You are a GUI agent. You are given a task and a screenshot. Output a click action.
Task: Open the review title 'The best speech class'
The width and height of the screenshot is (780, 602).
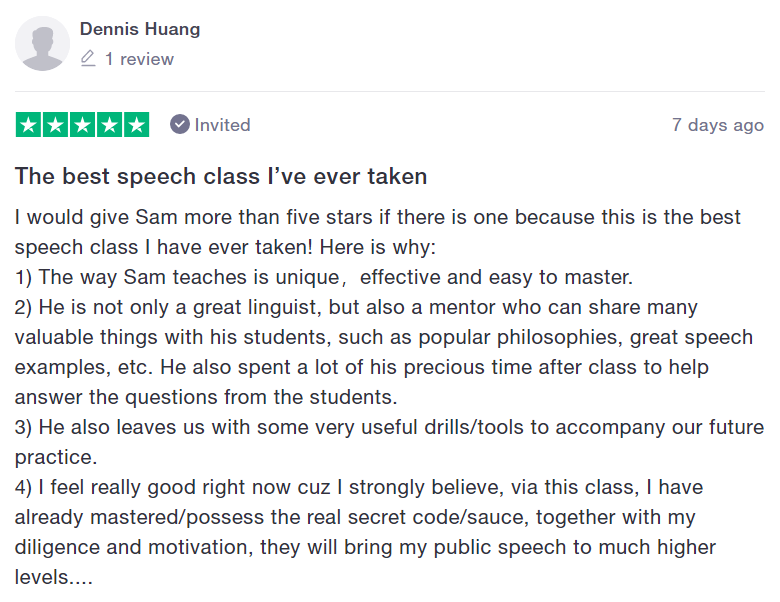pyautogui.click(x=221, y=177)
